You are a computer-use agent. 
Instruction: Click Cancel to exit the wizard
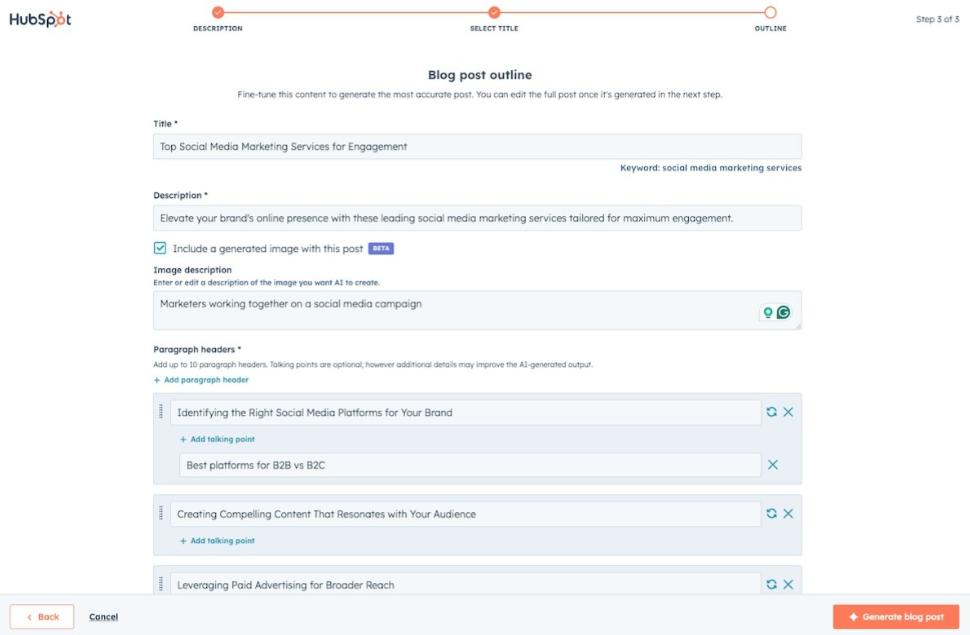[x=103, y=617]
